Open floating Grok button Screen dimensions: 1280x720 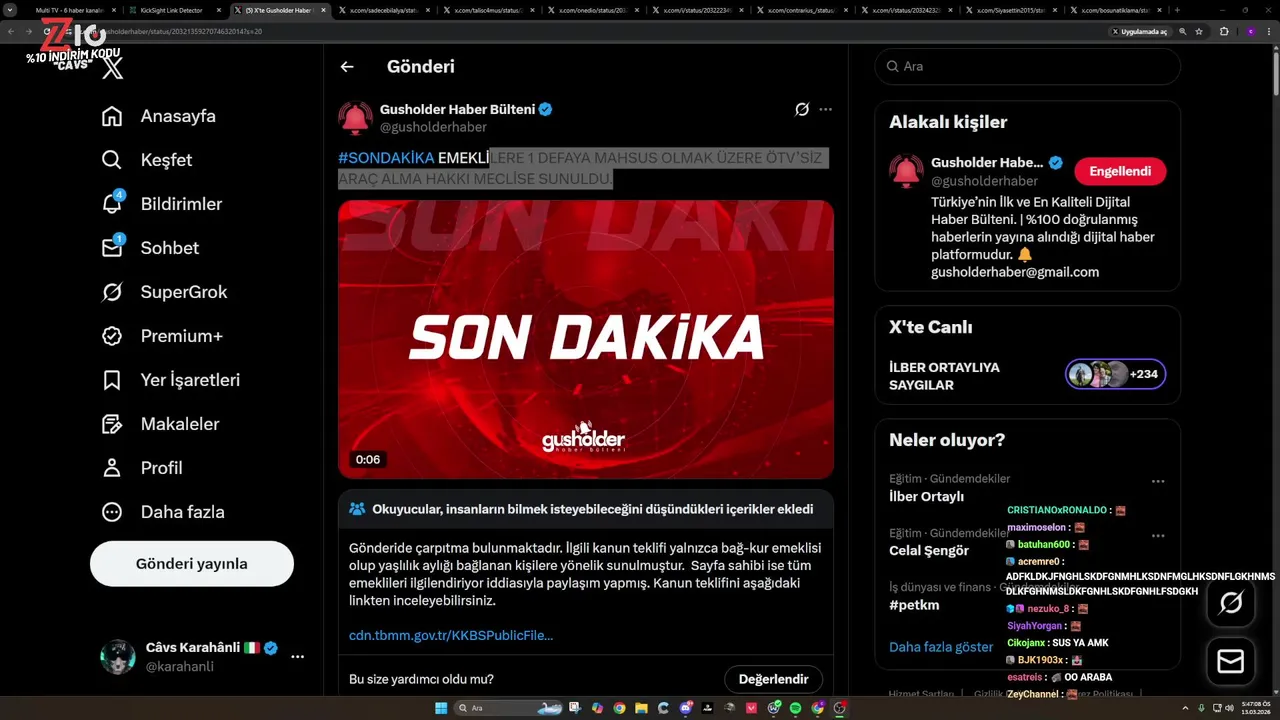(x=1231, y=602)
